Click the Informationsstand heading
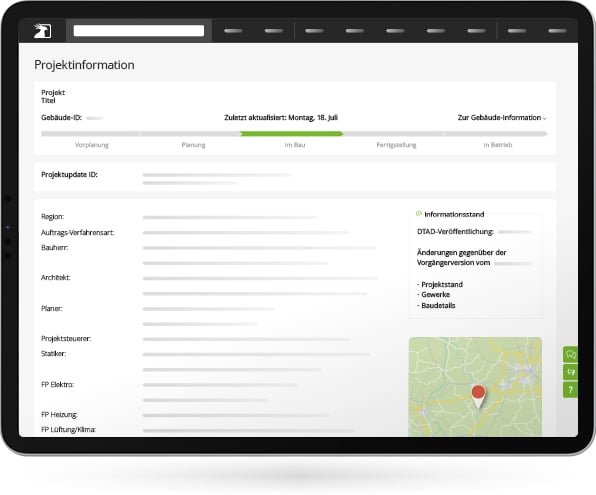 (454, 214)
